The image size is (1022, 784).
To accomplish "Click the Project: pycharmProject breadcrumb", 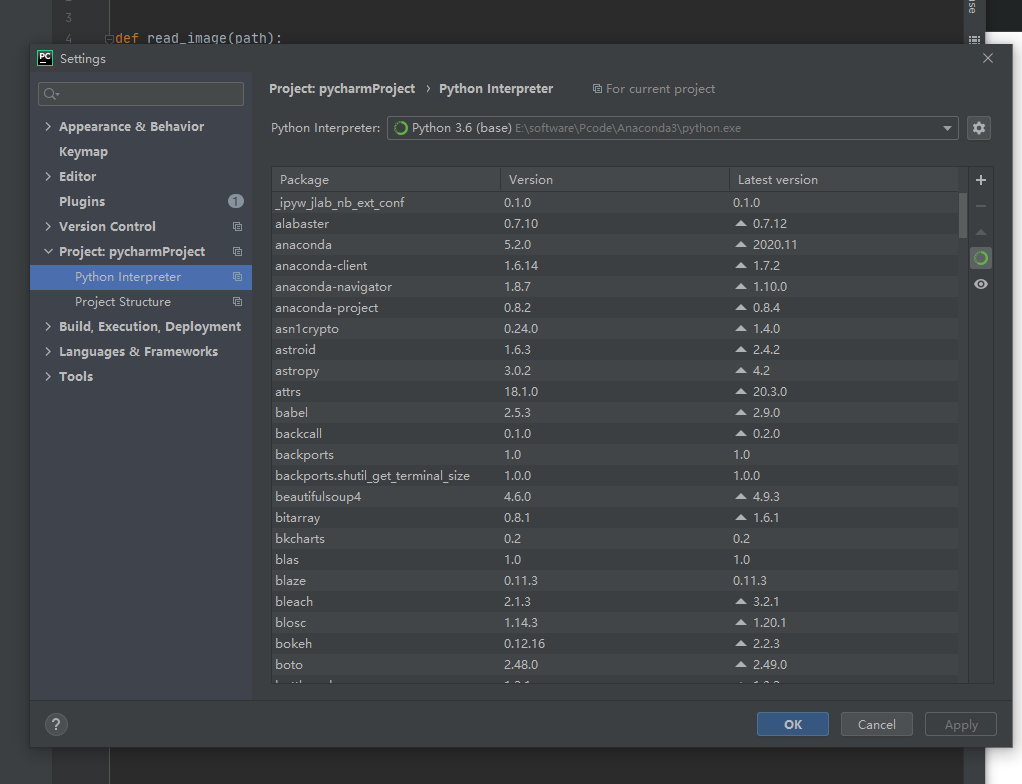I will click(342, 89).
